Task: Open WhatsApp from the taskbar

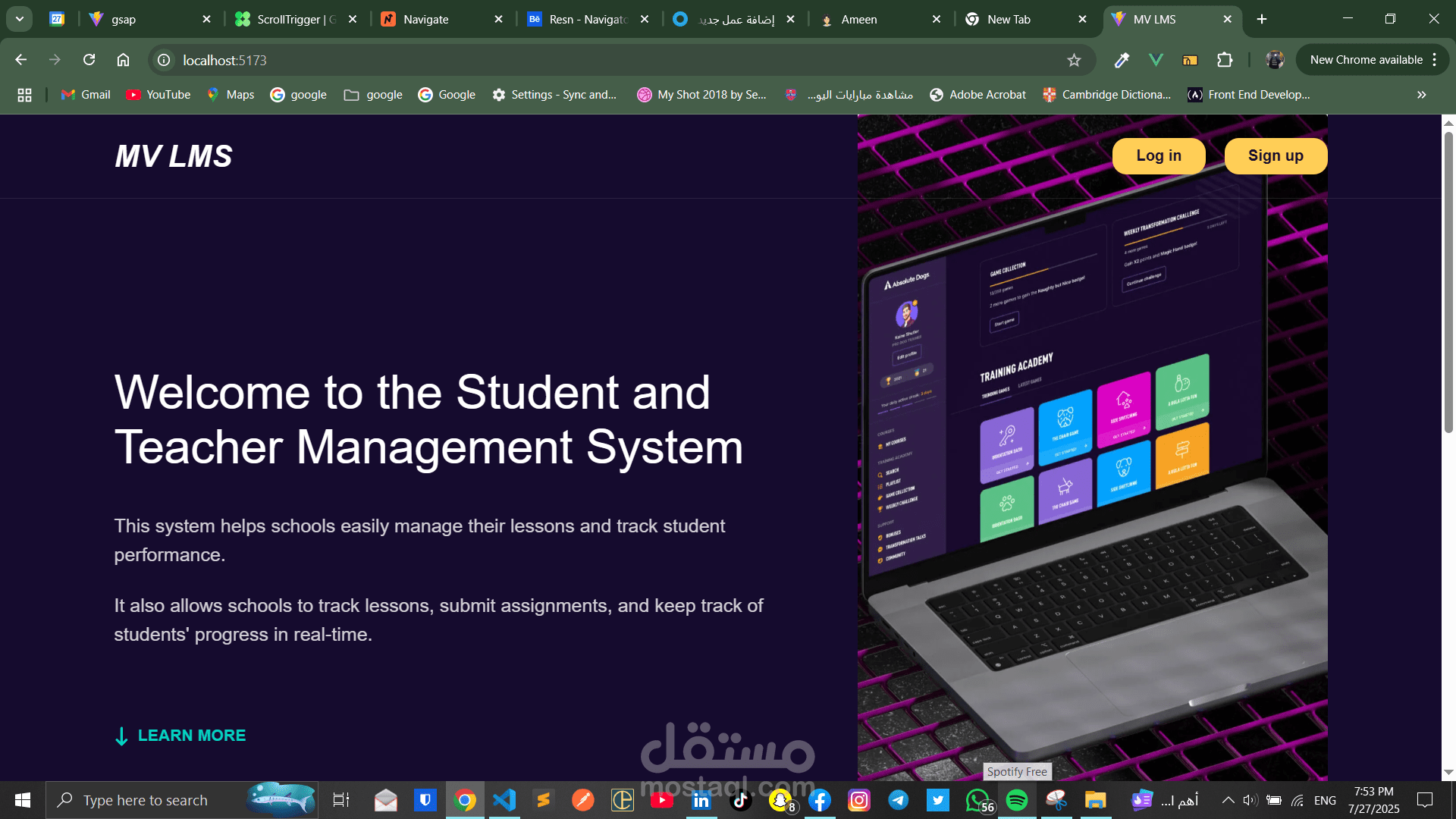Action: point(978,800)
